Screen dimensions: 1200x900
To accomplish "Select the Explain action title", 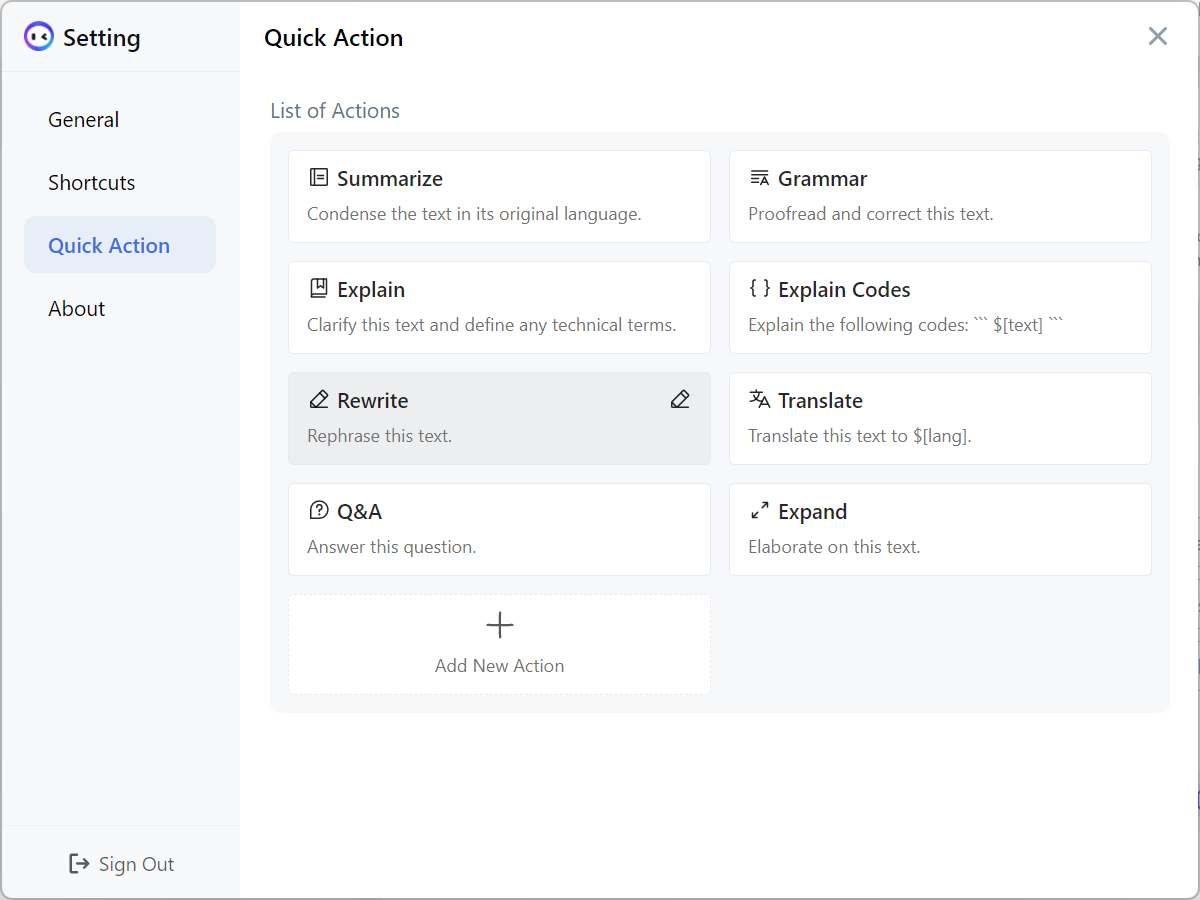I will 371,290.
